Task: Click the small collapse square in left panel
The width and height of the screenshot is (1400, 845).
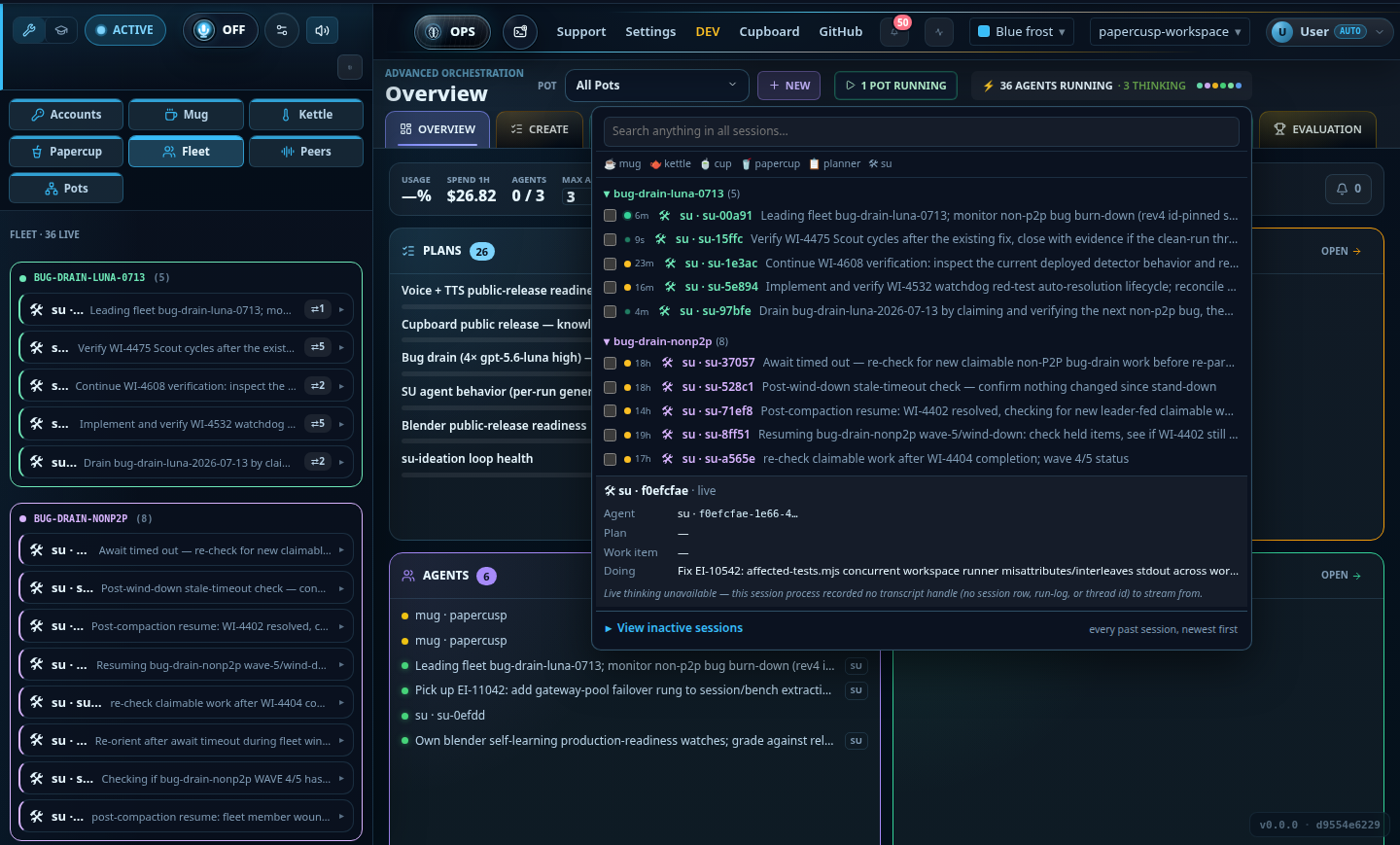Action: coord(350,67)
